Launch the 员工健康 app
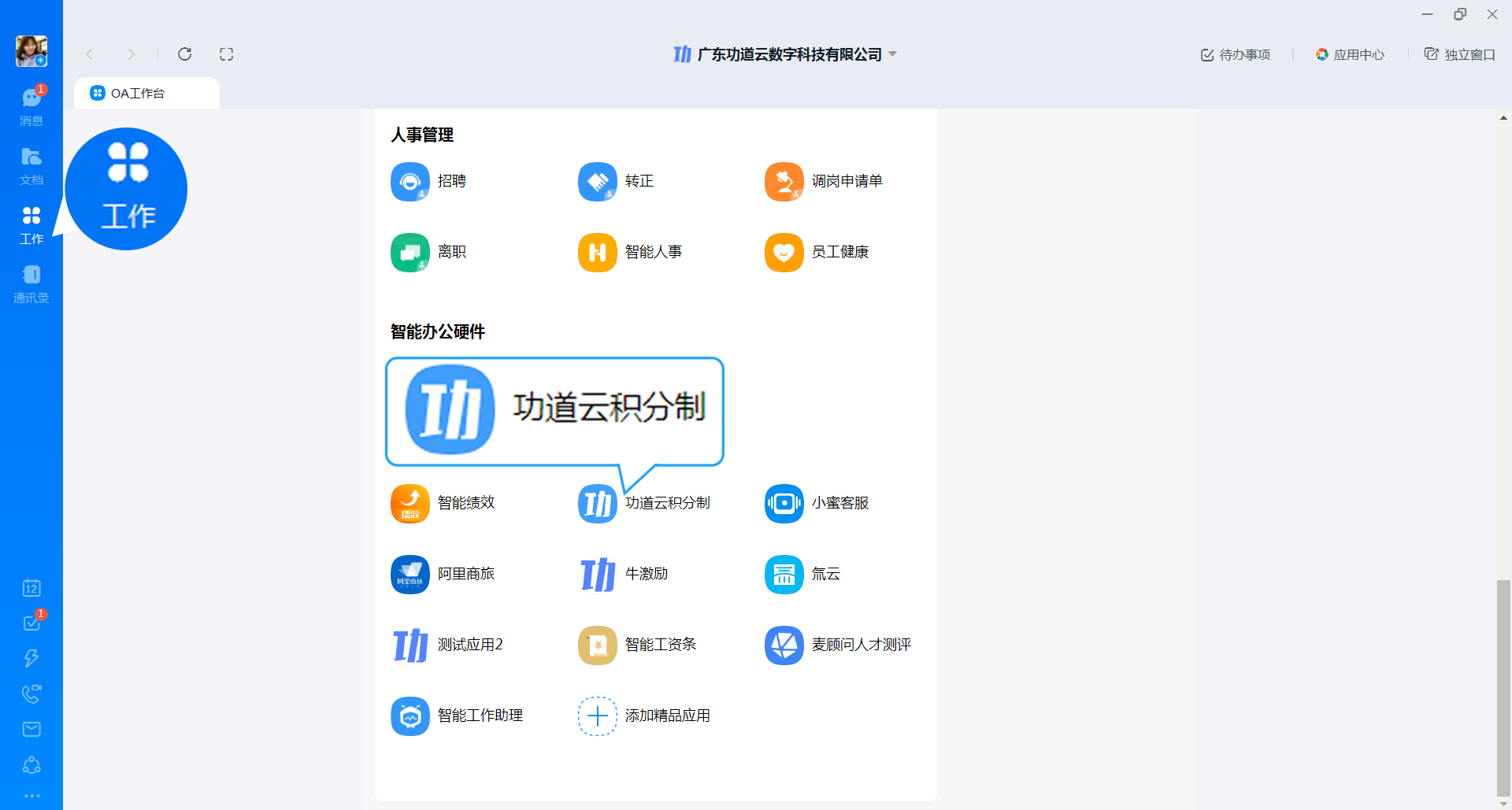The image size is (1512, 810). click(x=784, y=253)
